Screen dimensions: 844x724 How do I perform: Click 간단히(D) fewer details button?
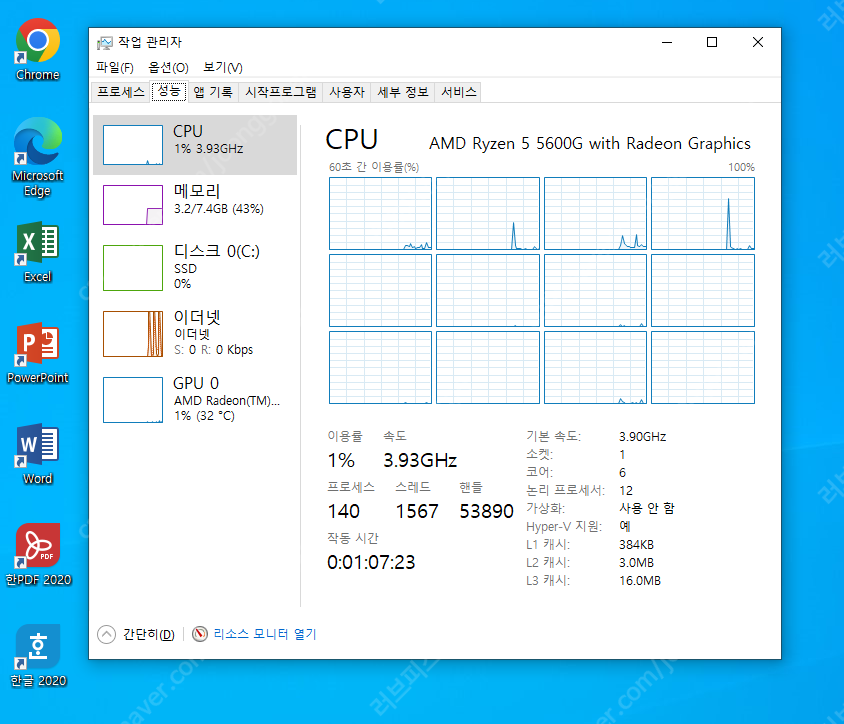(x=149, y=634)
